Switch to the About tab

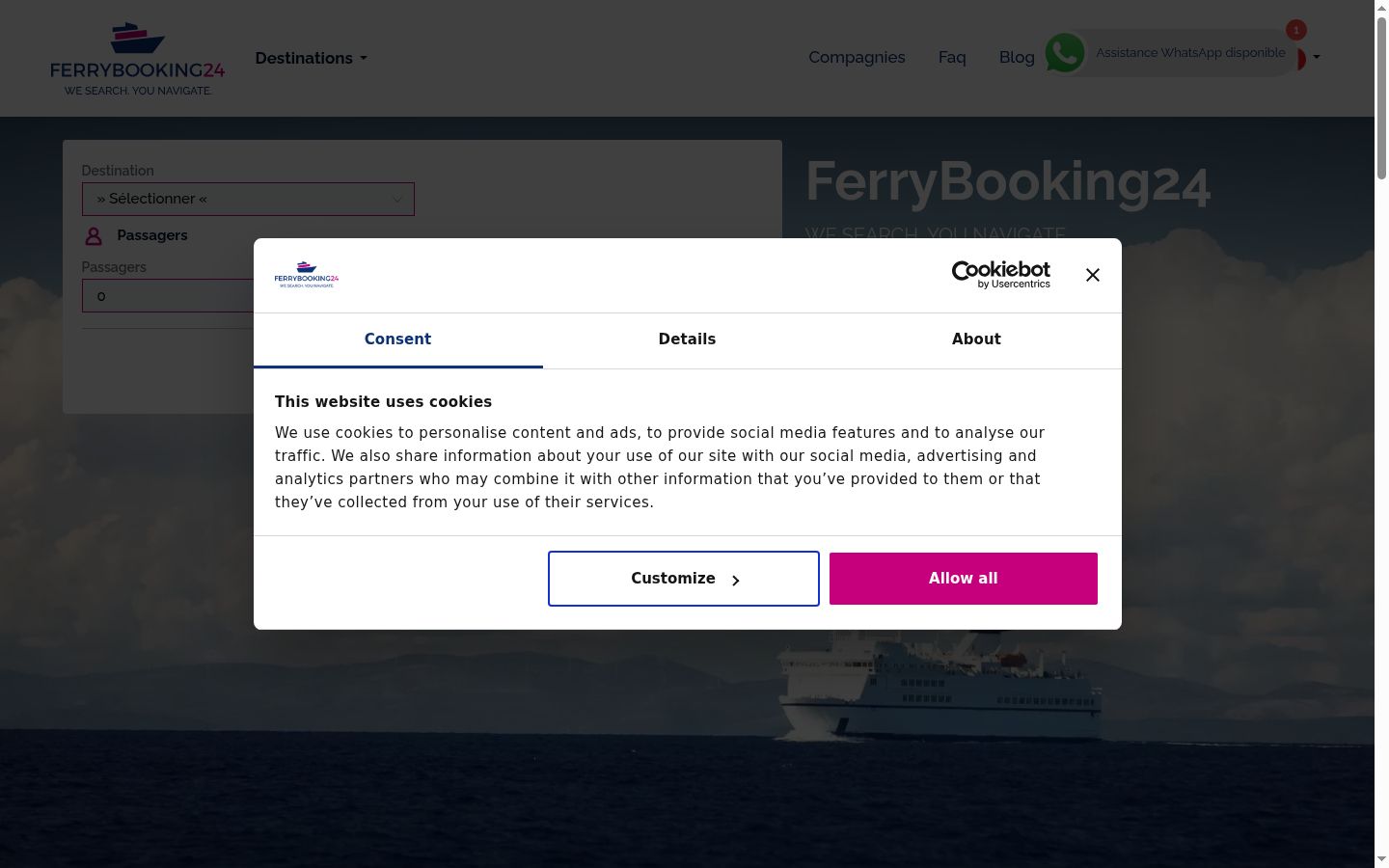(x=976, y=339)
